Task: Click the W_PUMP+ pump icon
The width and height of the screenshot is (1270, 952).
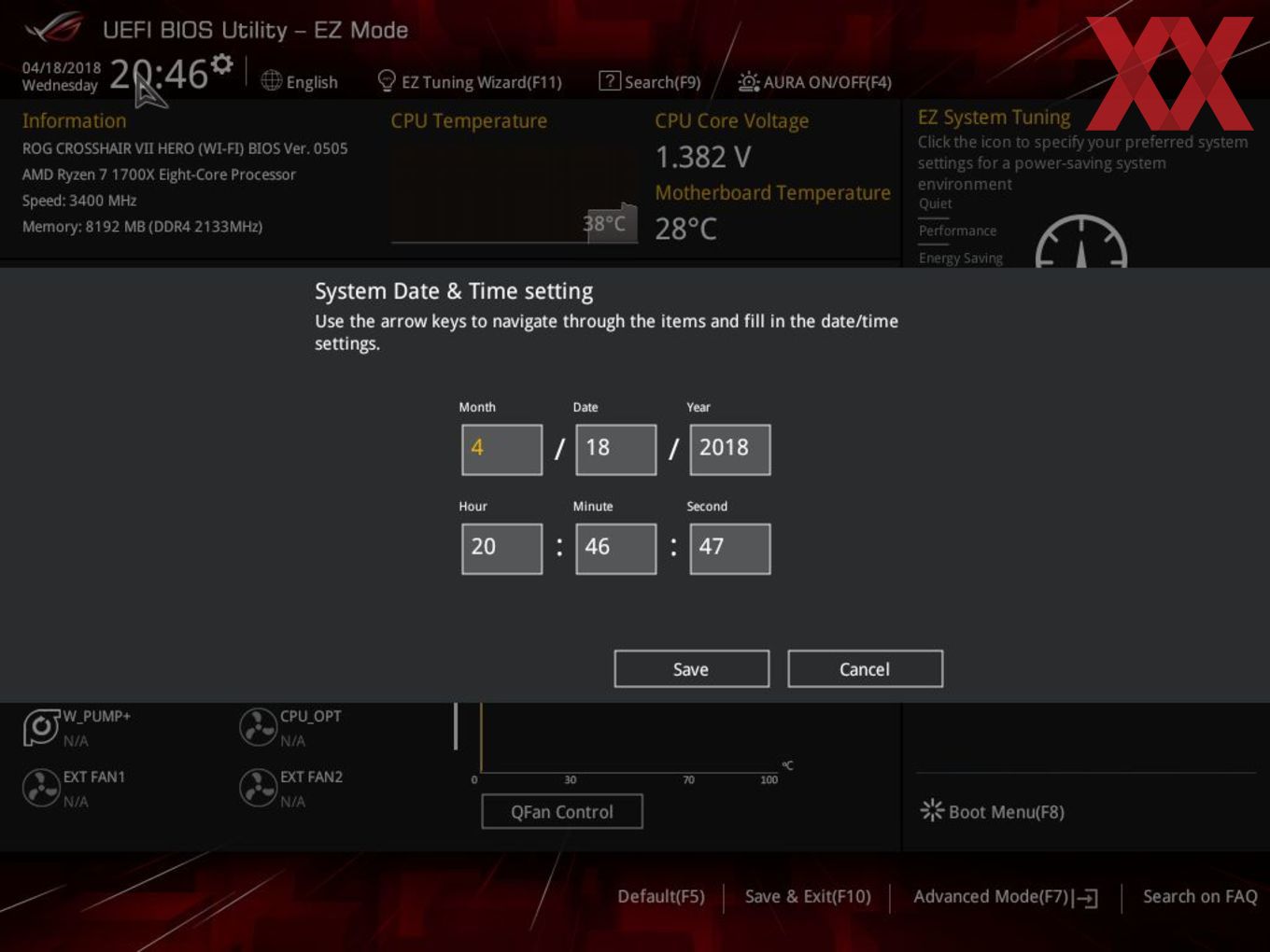Action: point(41,727)
